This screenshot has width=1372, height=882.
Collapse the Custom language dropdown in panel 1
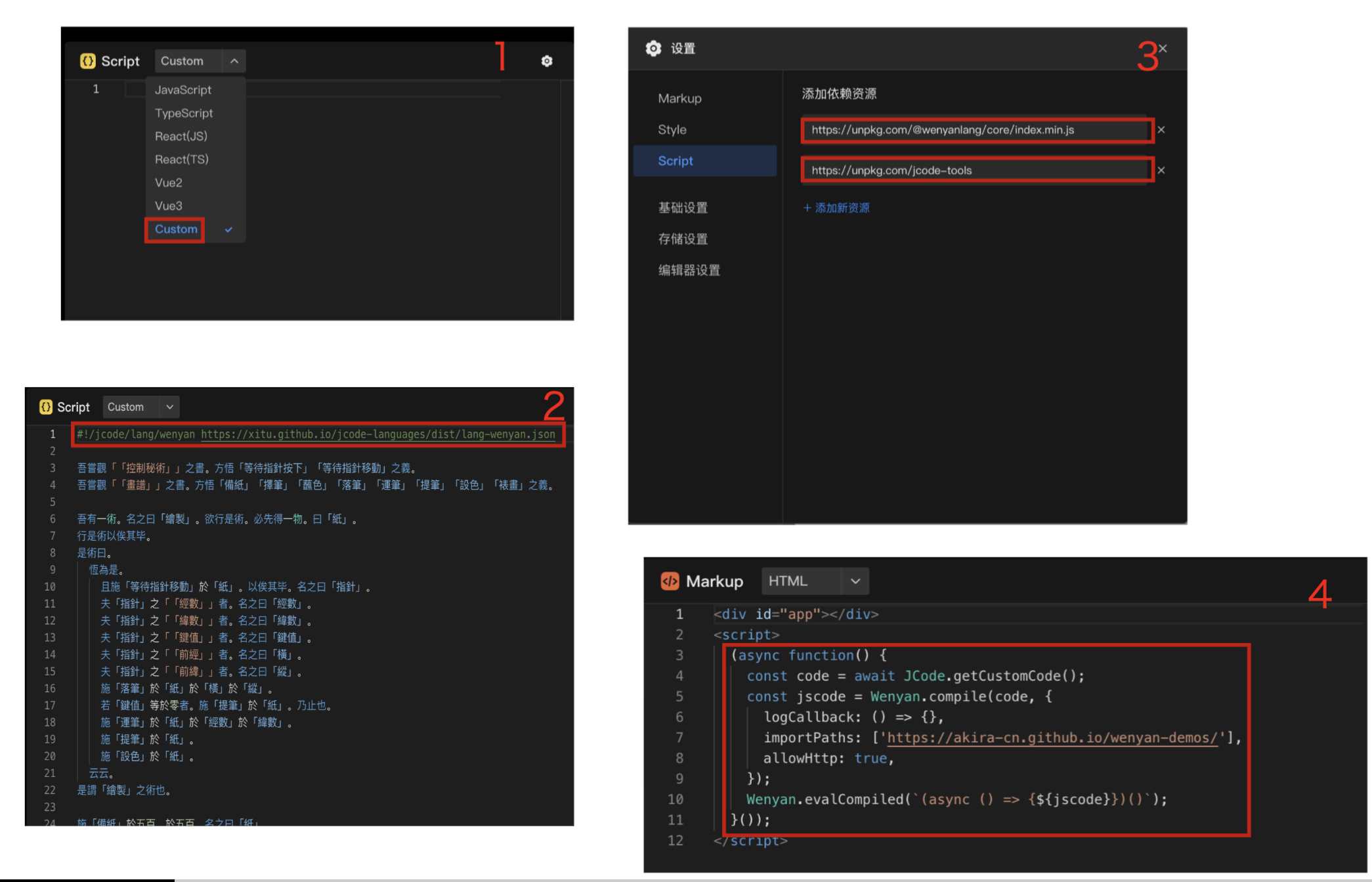click(234, 61)
